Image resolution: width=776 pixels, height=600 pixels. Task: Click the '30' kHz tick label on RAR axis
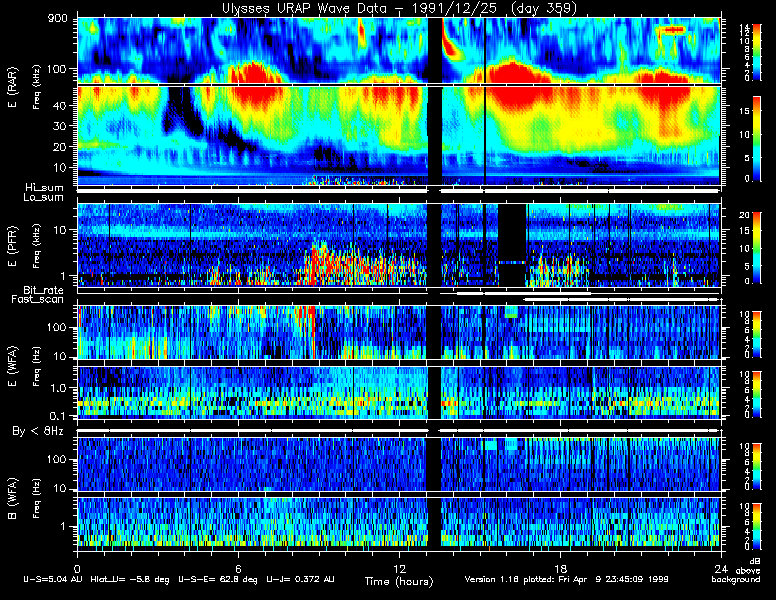[60, 126]
